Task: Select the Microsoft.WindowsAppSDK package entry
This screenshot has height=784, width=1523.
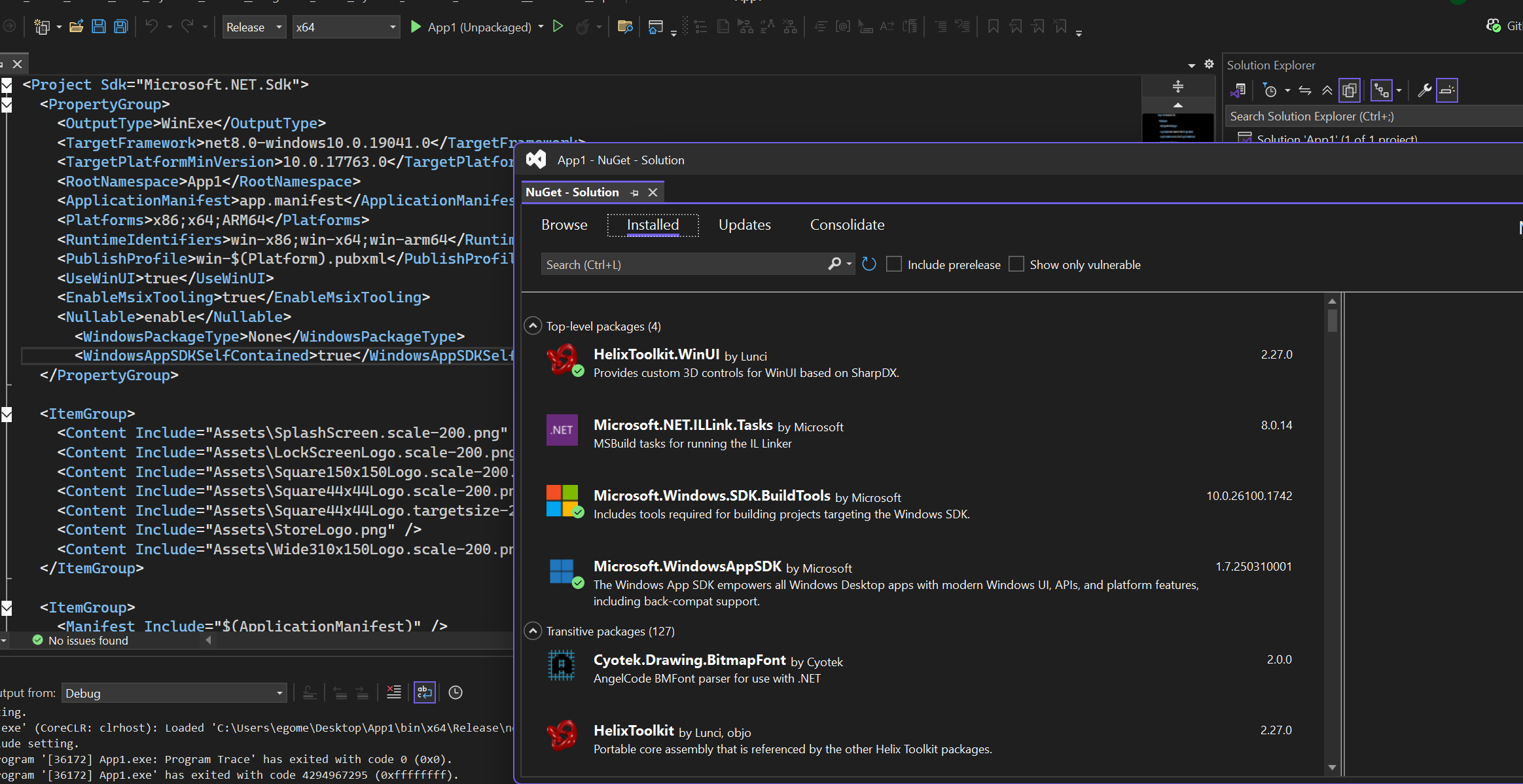Action: click(923, 582)
